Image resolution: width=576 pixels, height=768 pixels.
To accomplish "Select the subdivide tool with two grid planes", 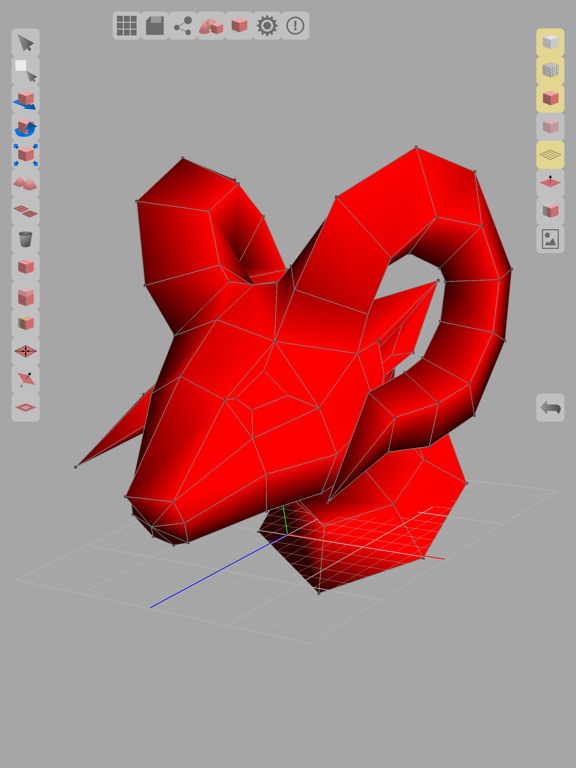I will (x=25, y=211).
